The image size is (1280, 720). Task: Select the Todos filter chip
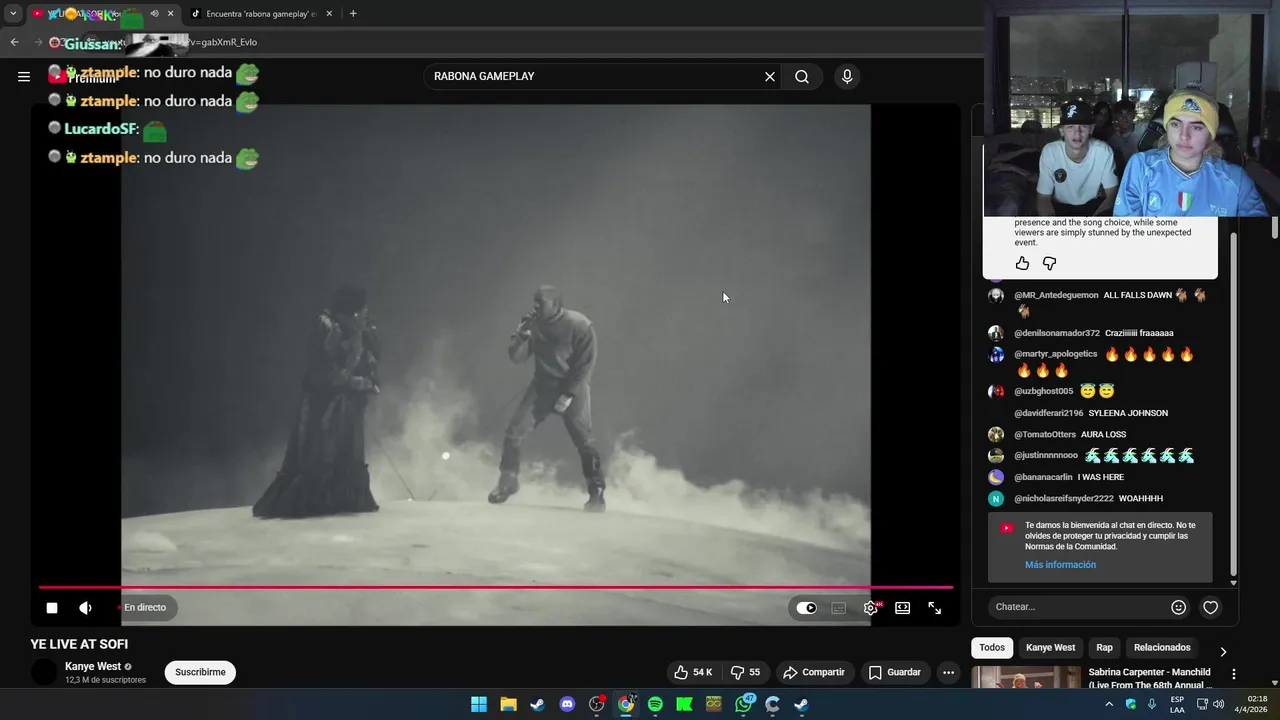click(992, 648)
